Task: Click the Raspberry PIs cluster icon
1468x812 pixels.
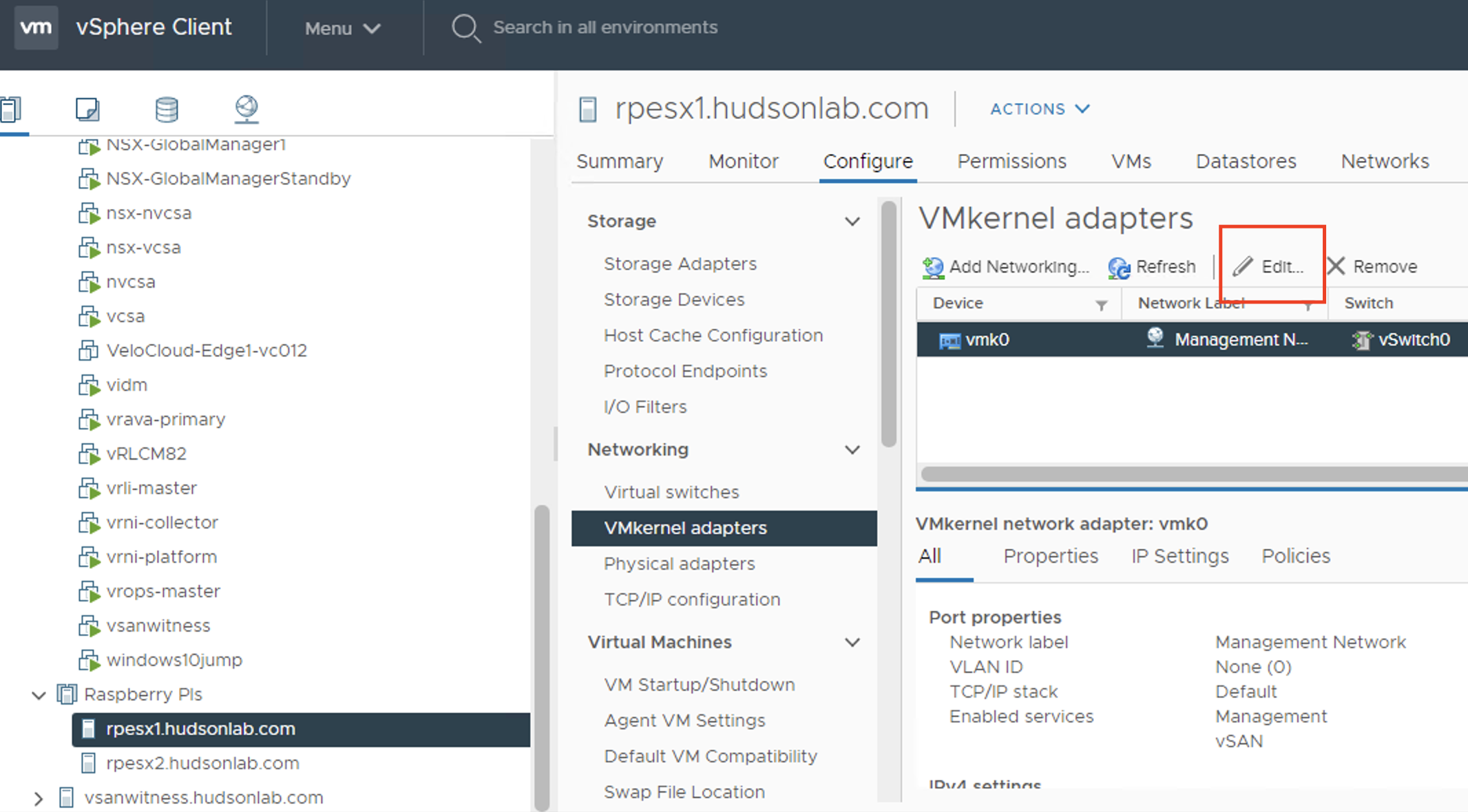Action: pyautogui.click(x=66, y=694)
